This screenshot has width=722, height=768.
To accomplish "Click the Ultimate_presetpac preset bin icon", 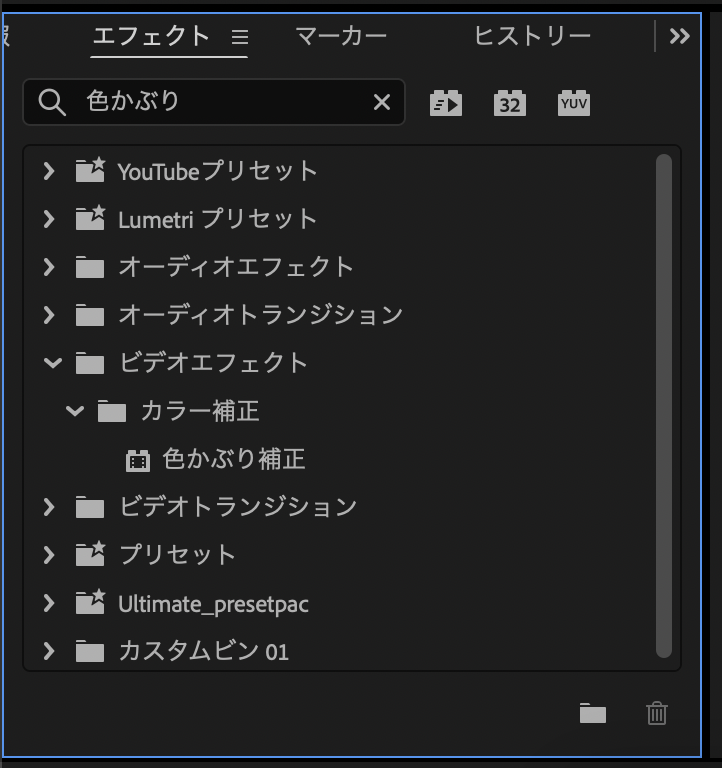I will tap(90, 603).
